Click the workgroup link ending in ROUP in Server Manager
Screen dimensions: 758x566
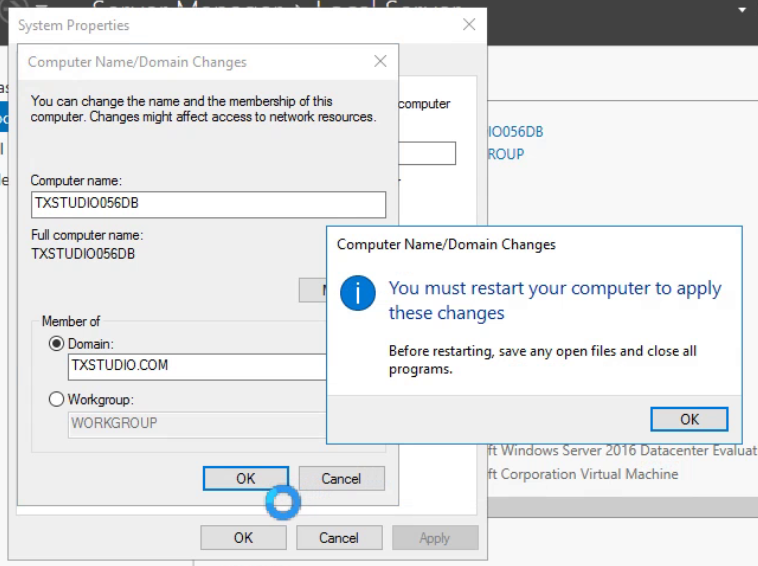[506, 154]
